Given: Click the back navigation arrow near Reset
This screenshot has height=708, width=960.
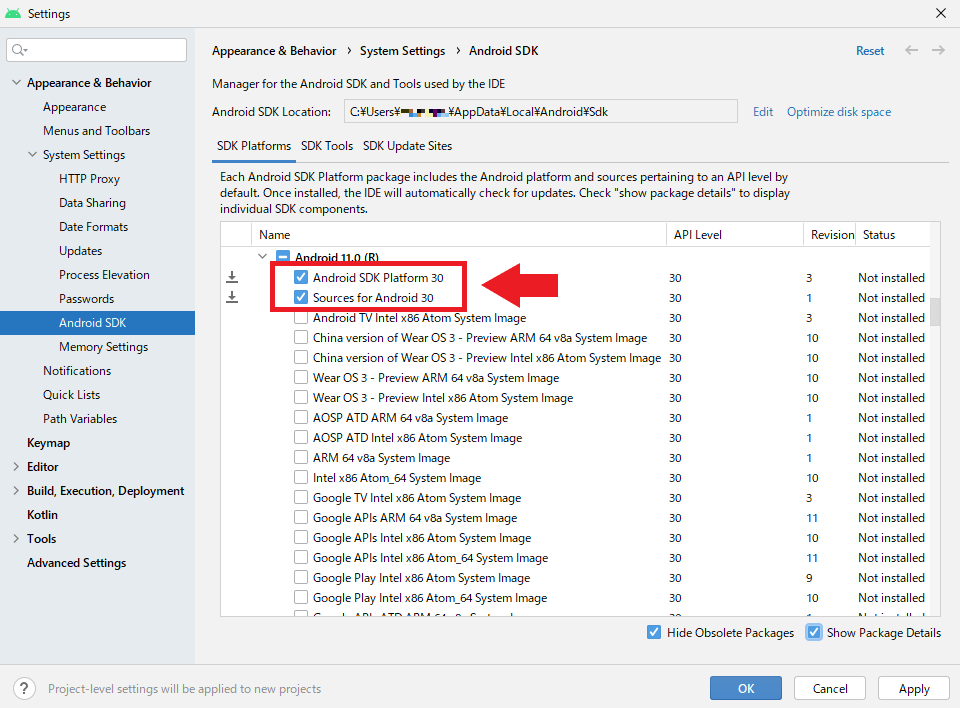Looking at the screenshot, I should pyautogui.click(x=911, y=50).
